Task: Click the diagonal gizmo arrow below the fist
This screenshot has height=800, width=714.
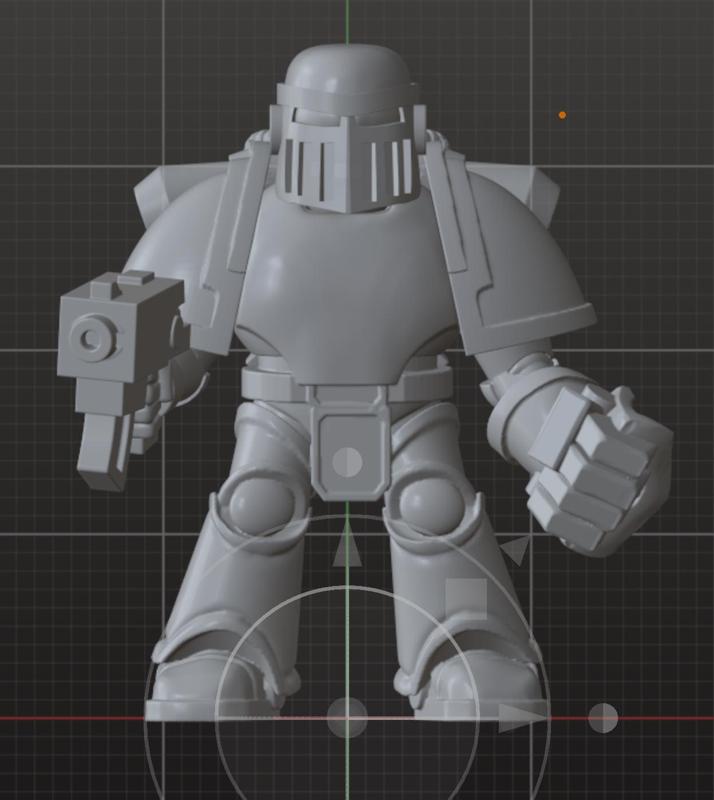Action: tap(514, 550)
